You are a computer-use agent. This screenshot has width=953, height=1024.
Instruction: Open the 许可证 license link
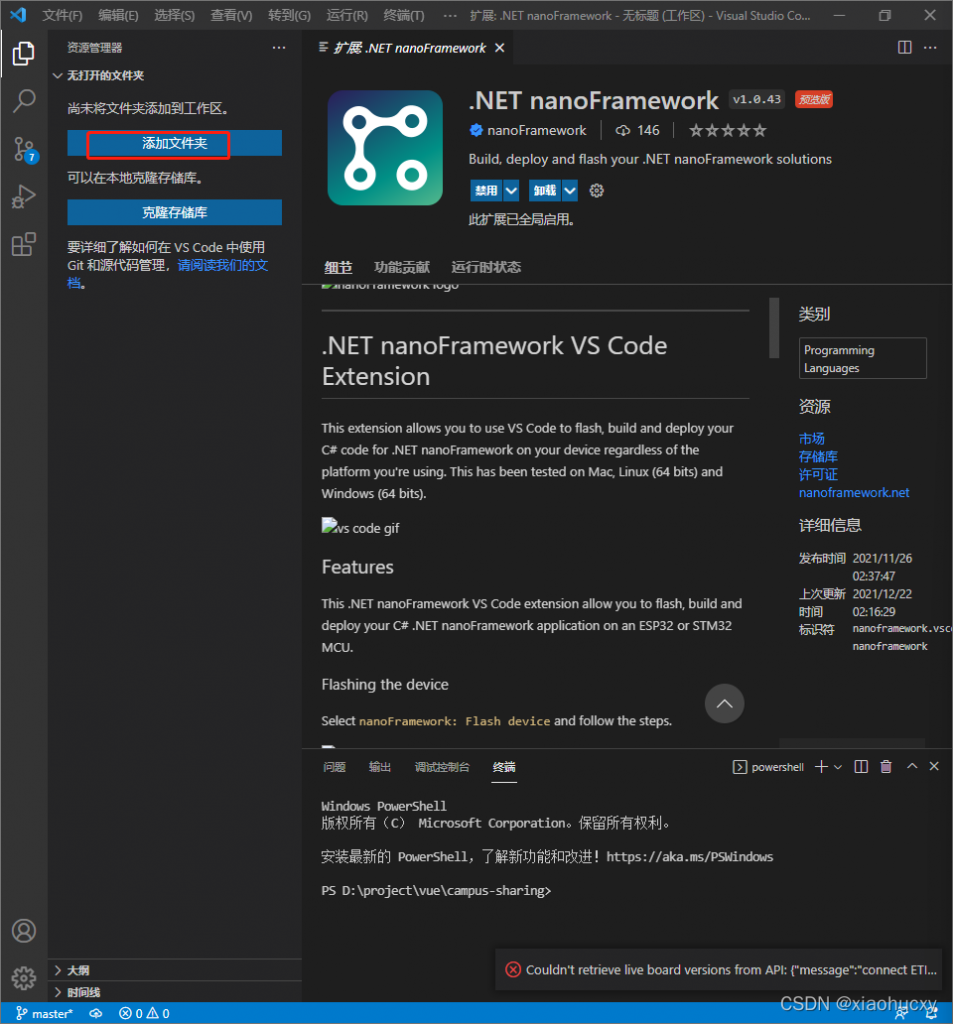(x=818, y=475)
